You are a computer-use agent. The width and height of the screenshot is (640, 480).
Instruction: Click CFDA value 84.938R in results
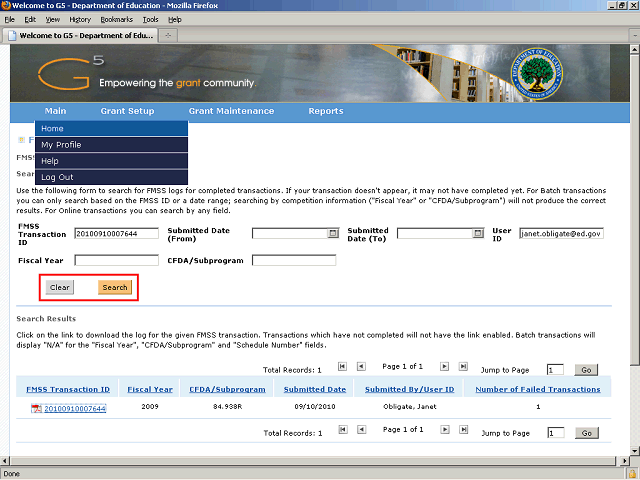pyautogui.click(x=227, y=407)
